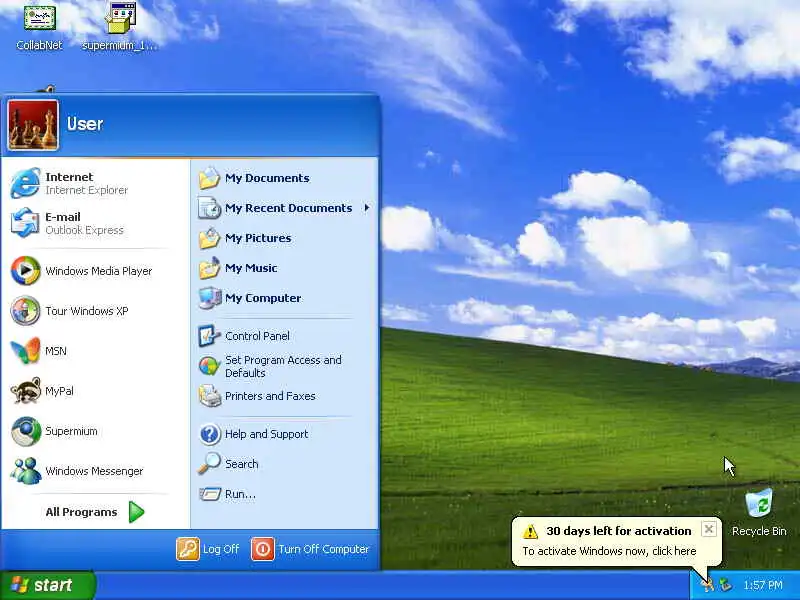Select the Recycle Bin on the desktop

point(759,512)
